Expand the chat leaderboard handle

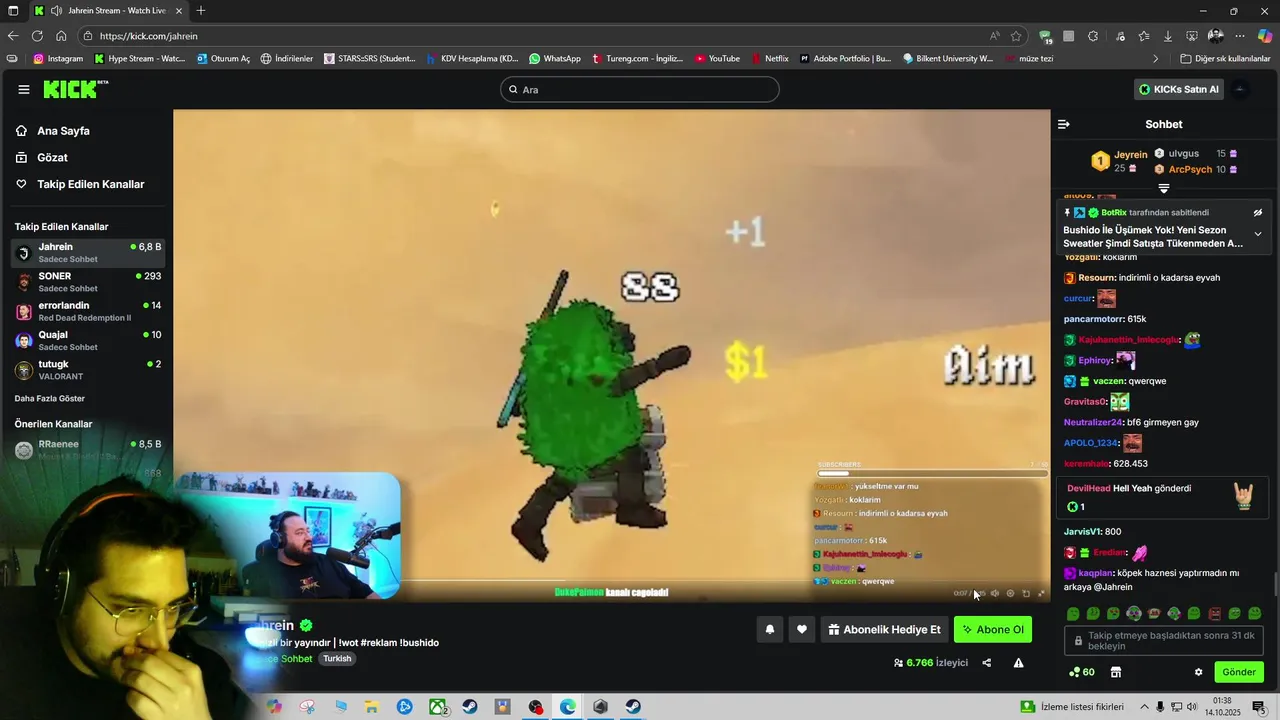pos(1164,188)
